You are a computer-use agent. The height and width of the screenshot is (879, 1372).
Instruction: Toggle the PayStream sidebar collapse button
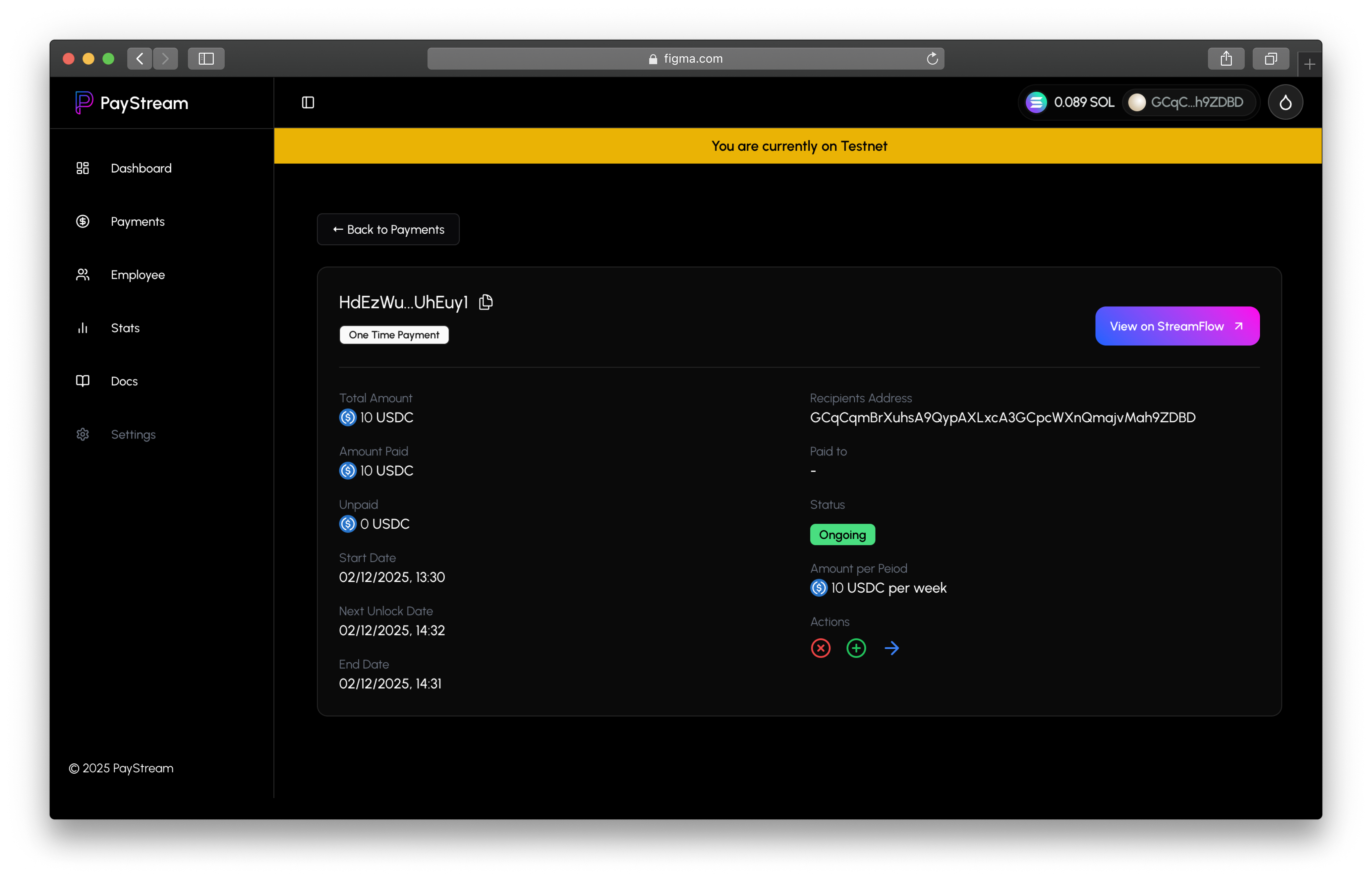(308, 102)
